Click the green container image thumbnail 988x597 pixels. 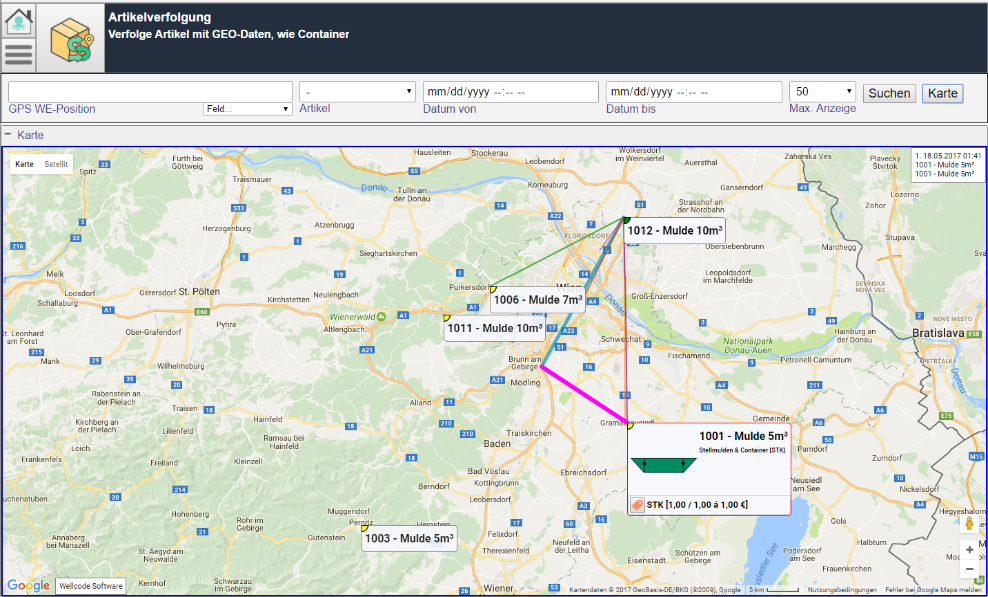point(663,465)
